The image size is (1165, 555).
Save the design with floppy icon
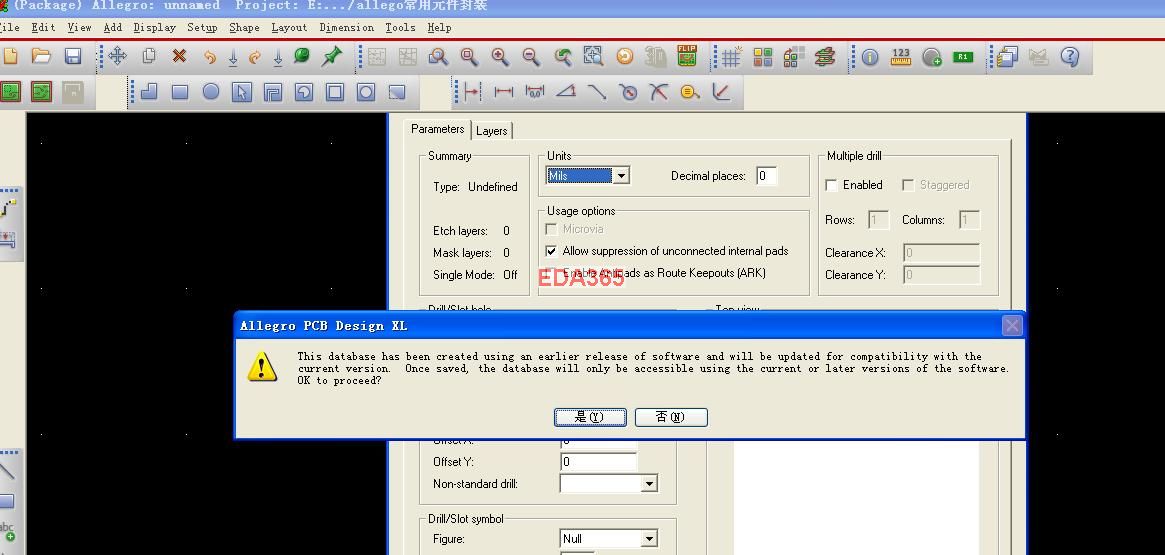72,56
